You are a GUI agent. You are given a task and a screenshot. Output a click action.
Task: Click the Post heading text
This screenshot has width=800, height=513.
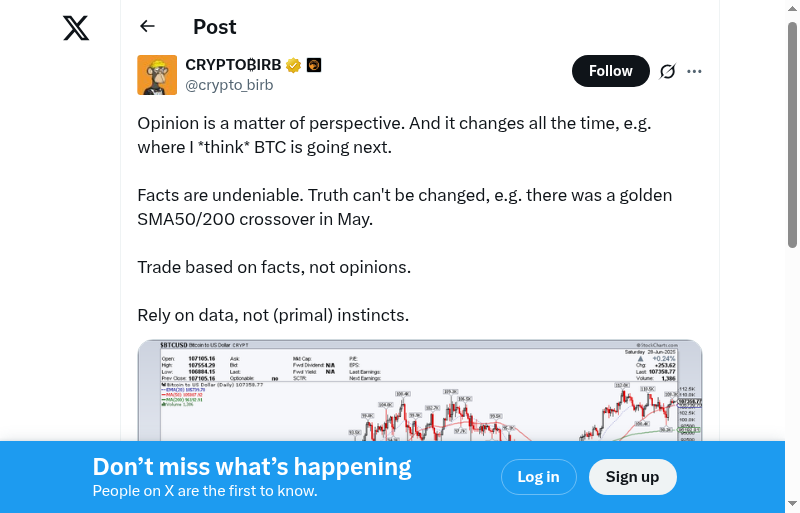click(215, 27)
